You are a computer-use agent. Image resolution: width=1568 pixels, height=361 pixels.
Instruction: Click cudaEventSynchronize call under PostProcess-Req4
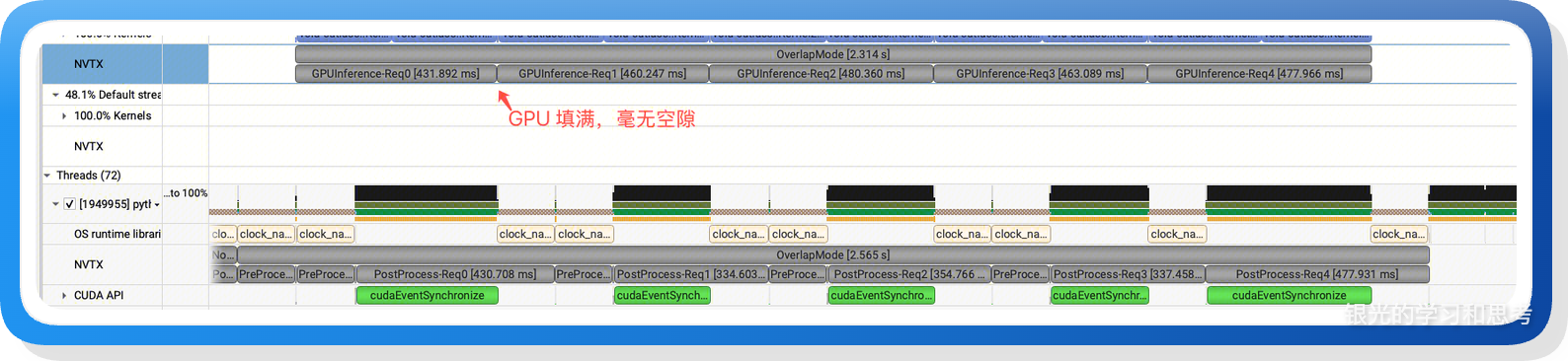(1289, 295)
